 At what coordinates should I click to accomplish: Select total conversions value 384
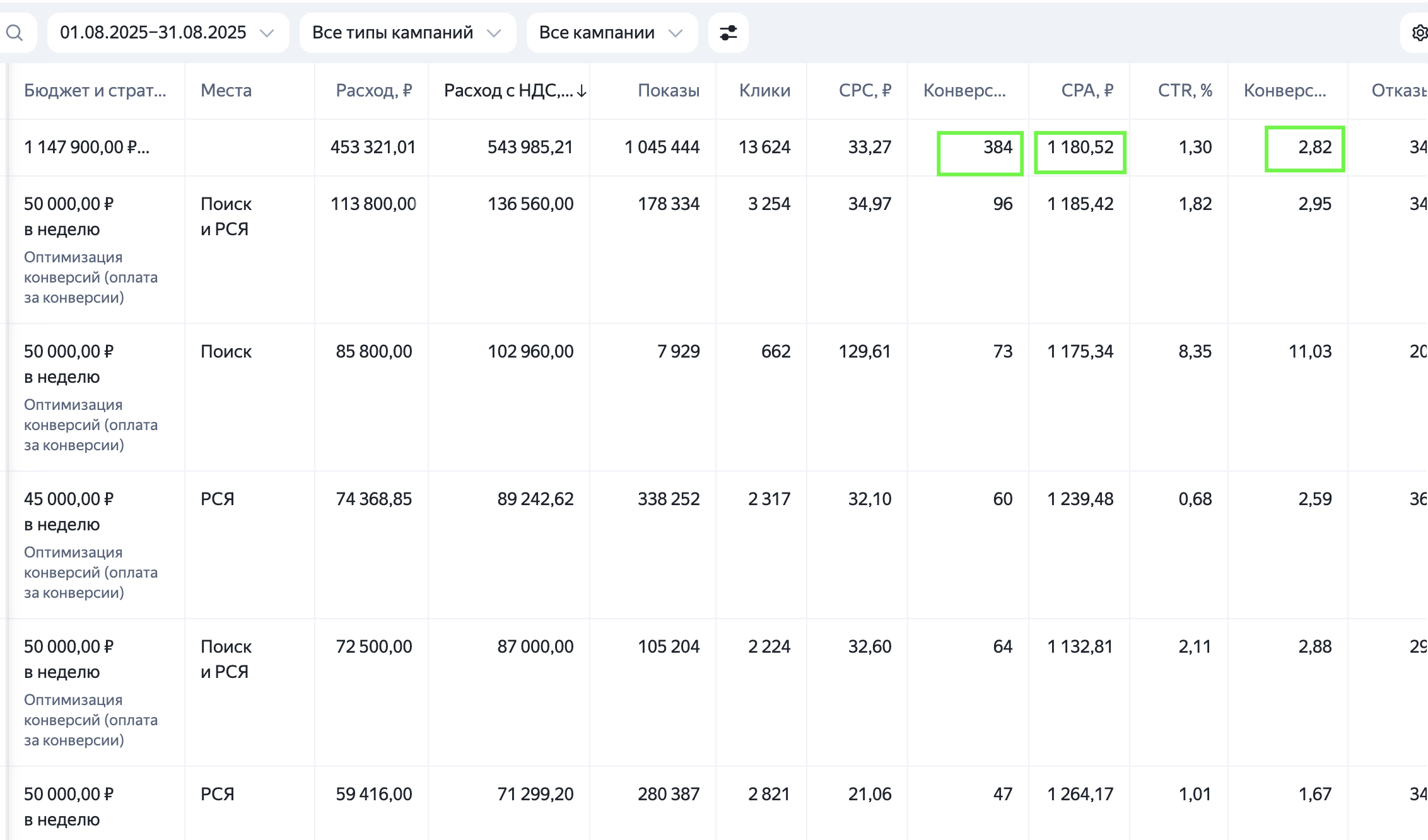pos(997,148)
